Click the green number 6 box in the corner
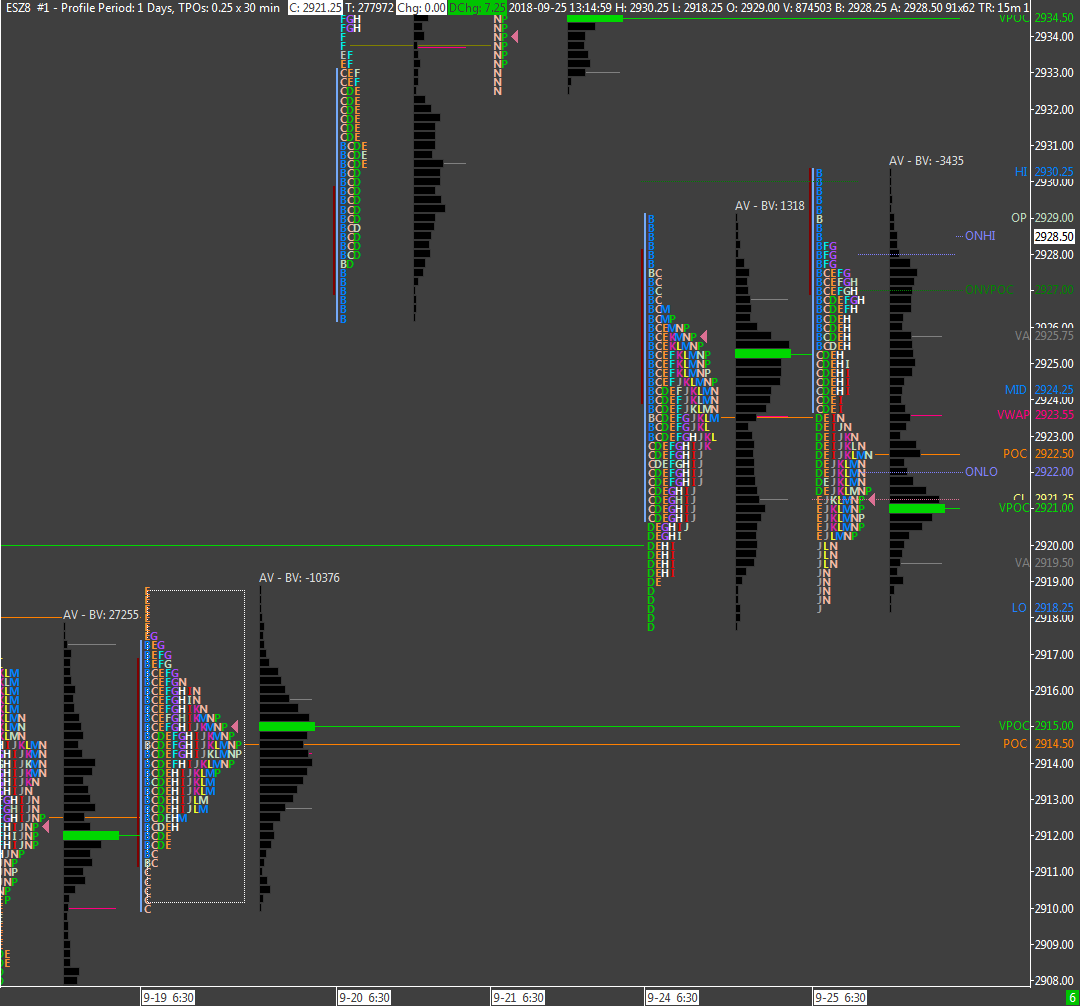 coord(1072,998)
